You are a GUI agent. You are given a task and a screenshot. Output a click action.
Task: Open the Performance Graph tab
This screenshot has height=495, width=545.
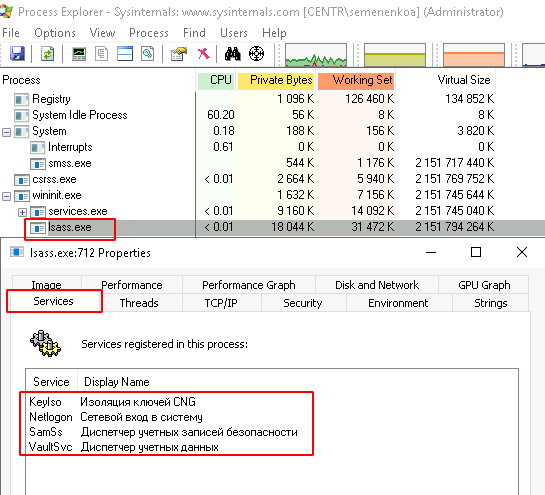coord(249,285)
